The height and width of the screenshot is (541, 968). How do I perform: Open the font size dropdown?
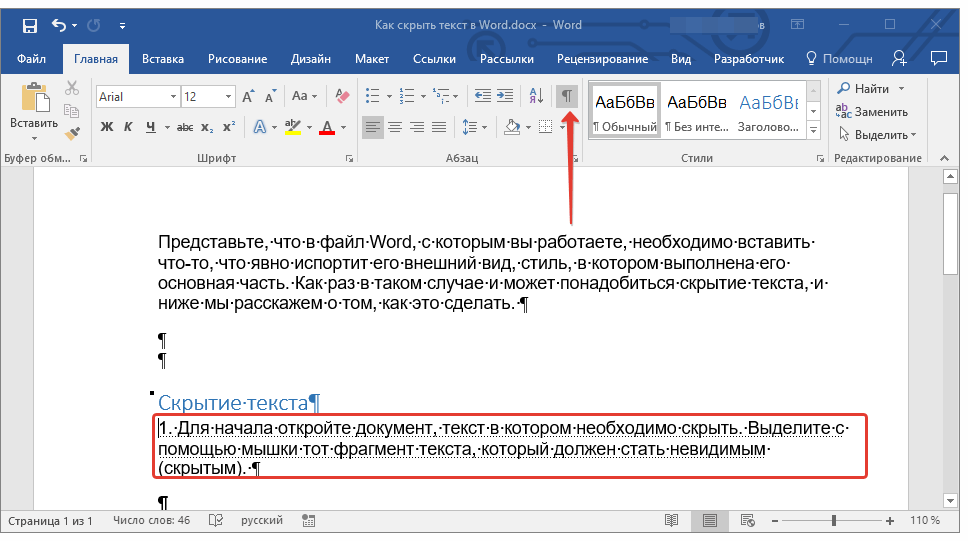pyautogui.click(x=229, y=97)
